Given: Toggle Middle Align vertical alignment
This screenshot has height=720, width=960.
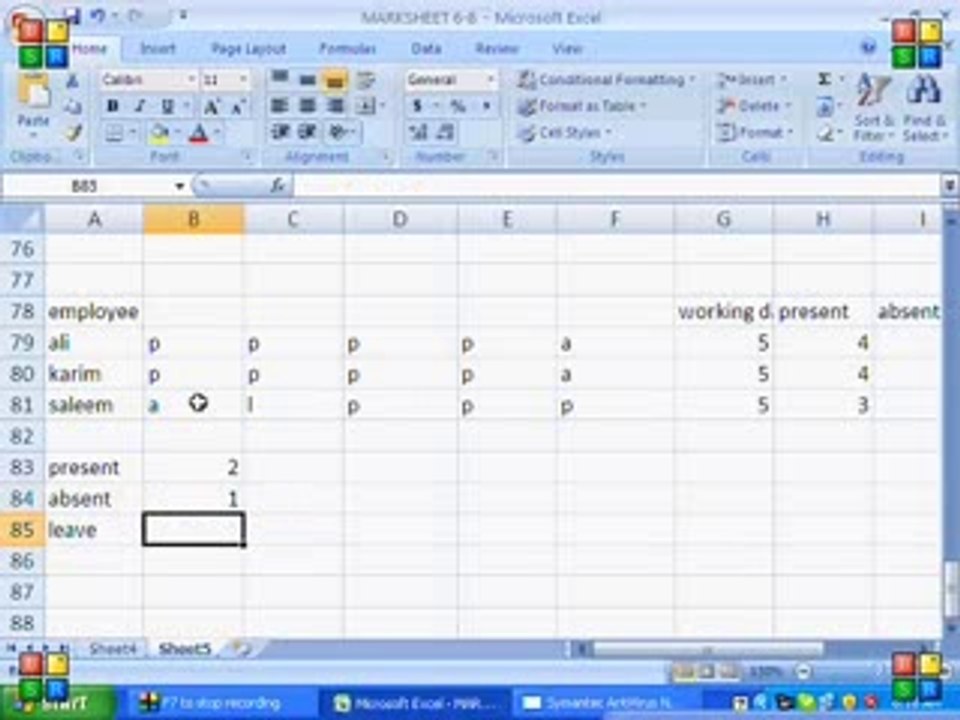Looking at the screenshot, I should tap(307, 80).
